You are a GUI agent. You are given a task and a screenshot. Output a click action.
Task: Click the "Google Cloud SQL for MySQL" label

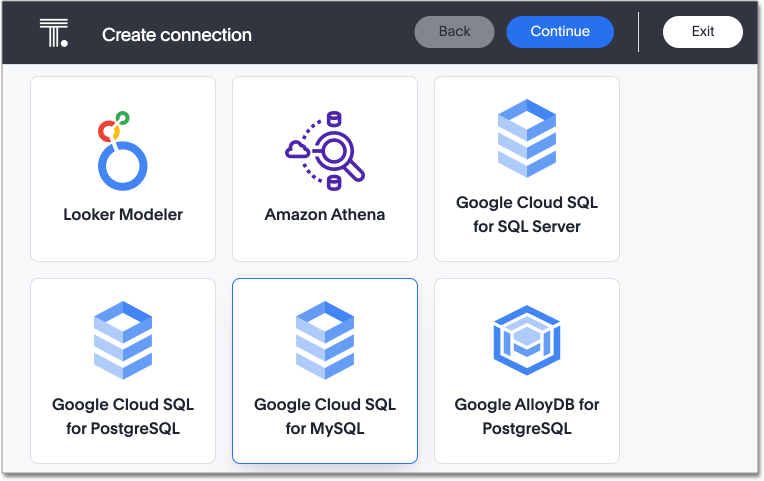[x=325, y=417]
